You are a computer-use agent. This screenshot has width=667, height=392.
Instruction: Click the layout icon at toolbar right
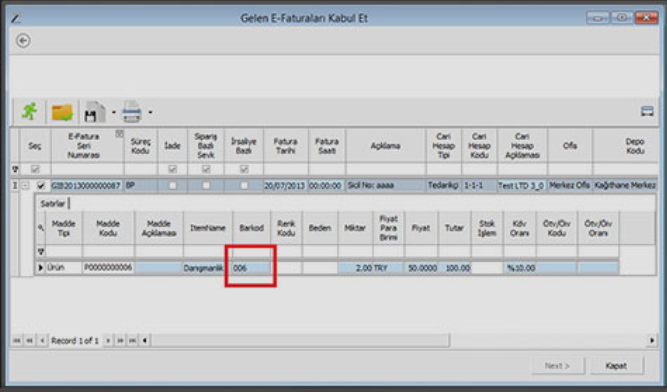tap(647, 111)
